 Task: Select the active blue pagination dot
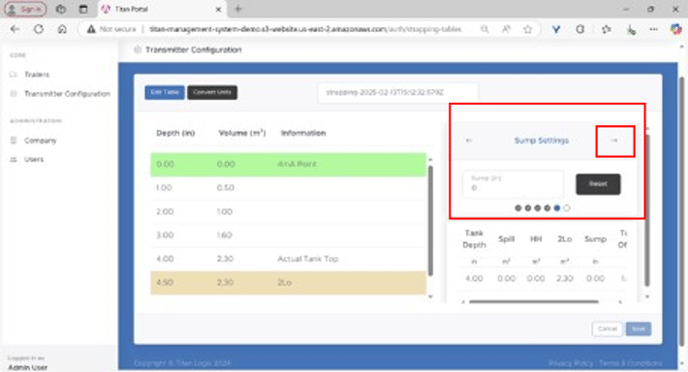click(557, 208)
